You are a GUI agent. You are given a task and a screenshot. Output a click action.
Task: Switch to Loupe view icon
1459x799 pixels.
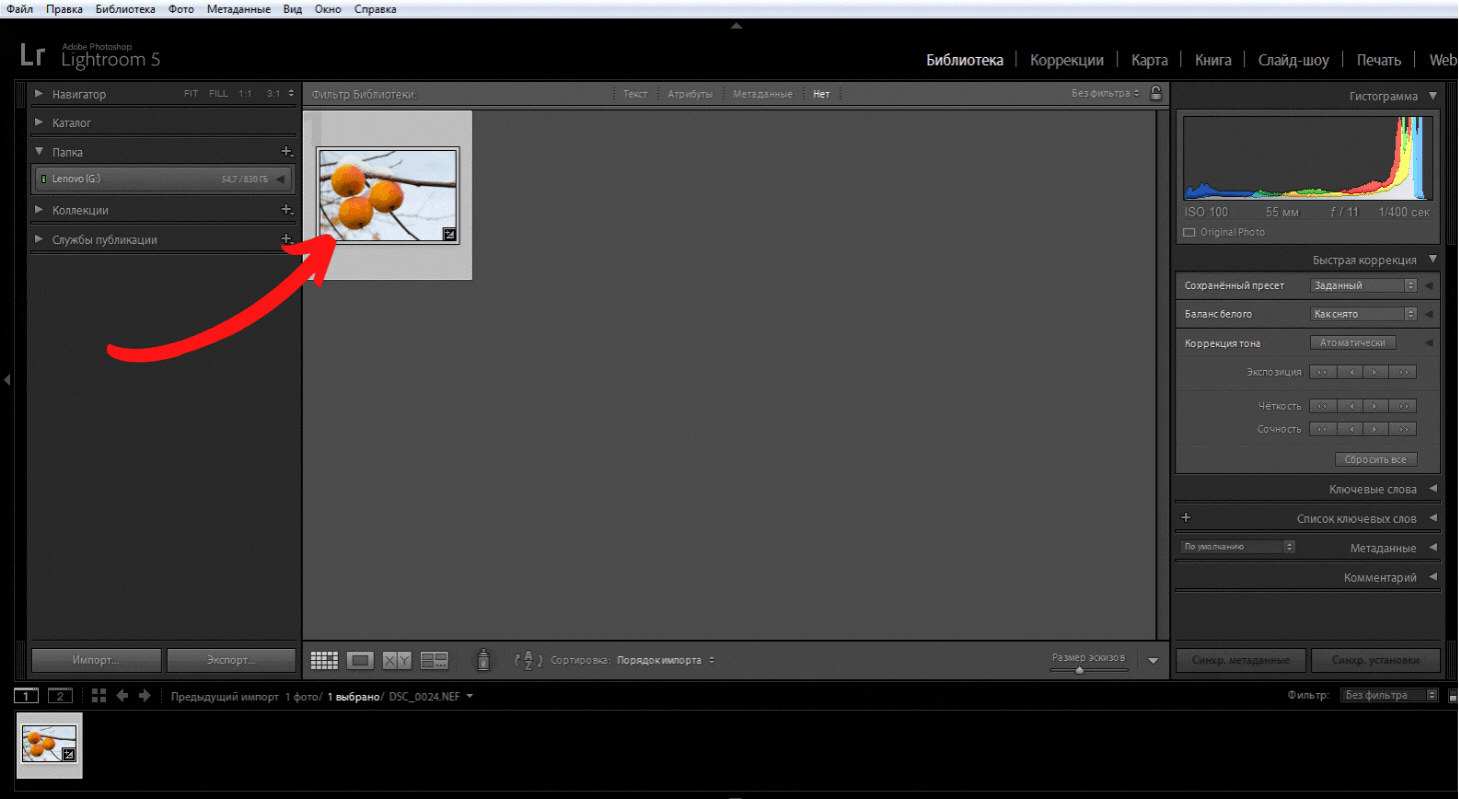[360, 660]
